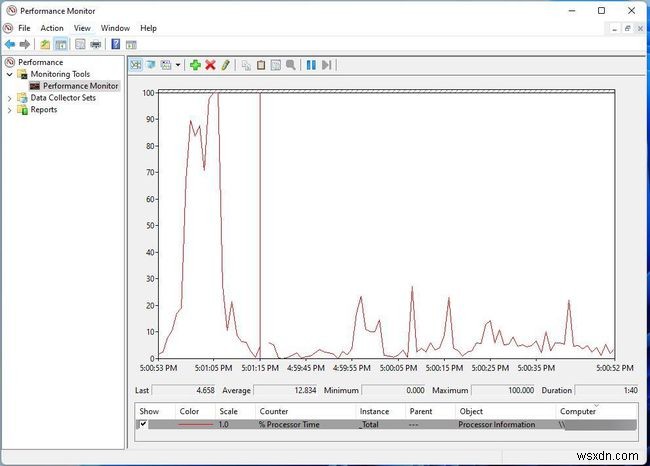Screen dimensions: 650x466
Task: Click the Paste Counter List clipboard icon
Action: [x=261, y=65]
